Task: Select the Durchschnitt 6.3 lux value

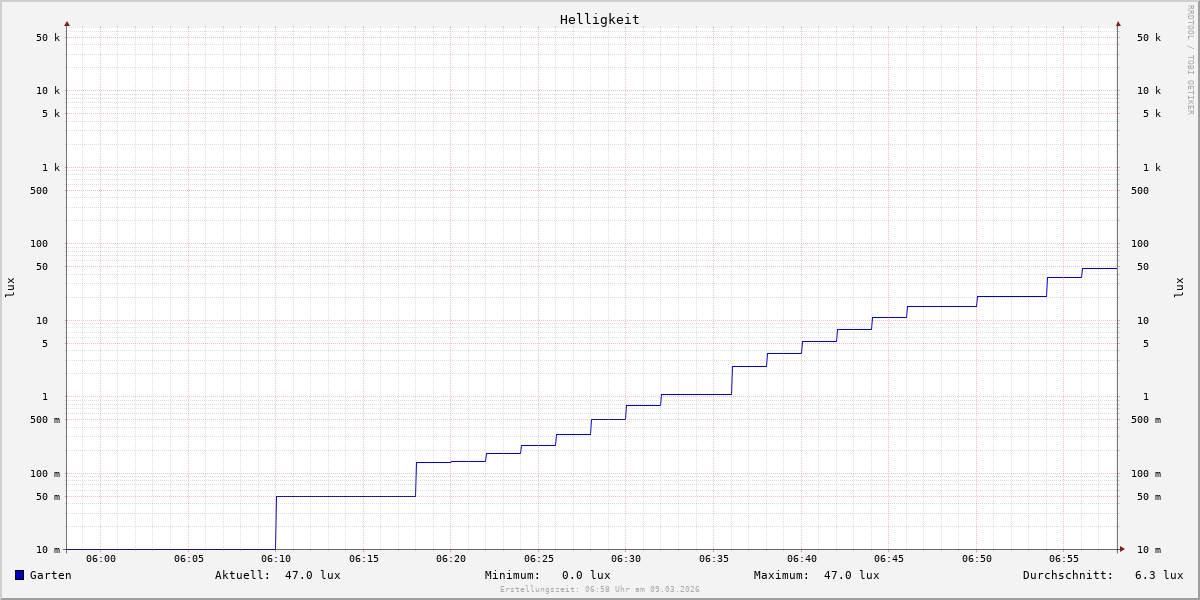Action: tap(1158, 575)
